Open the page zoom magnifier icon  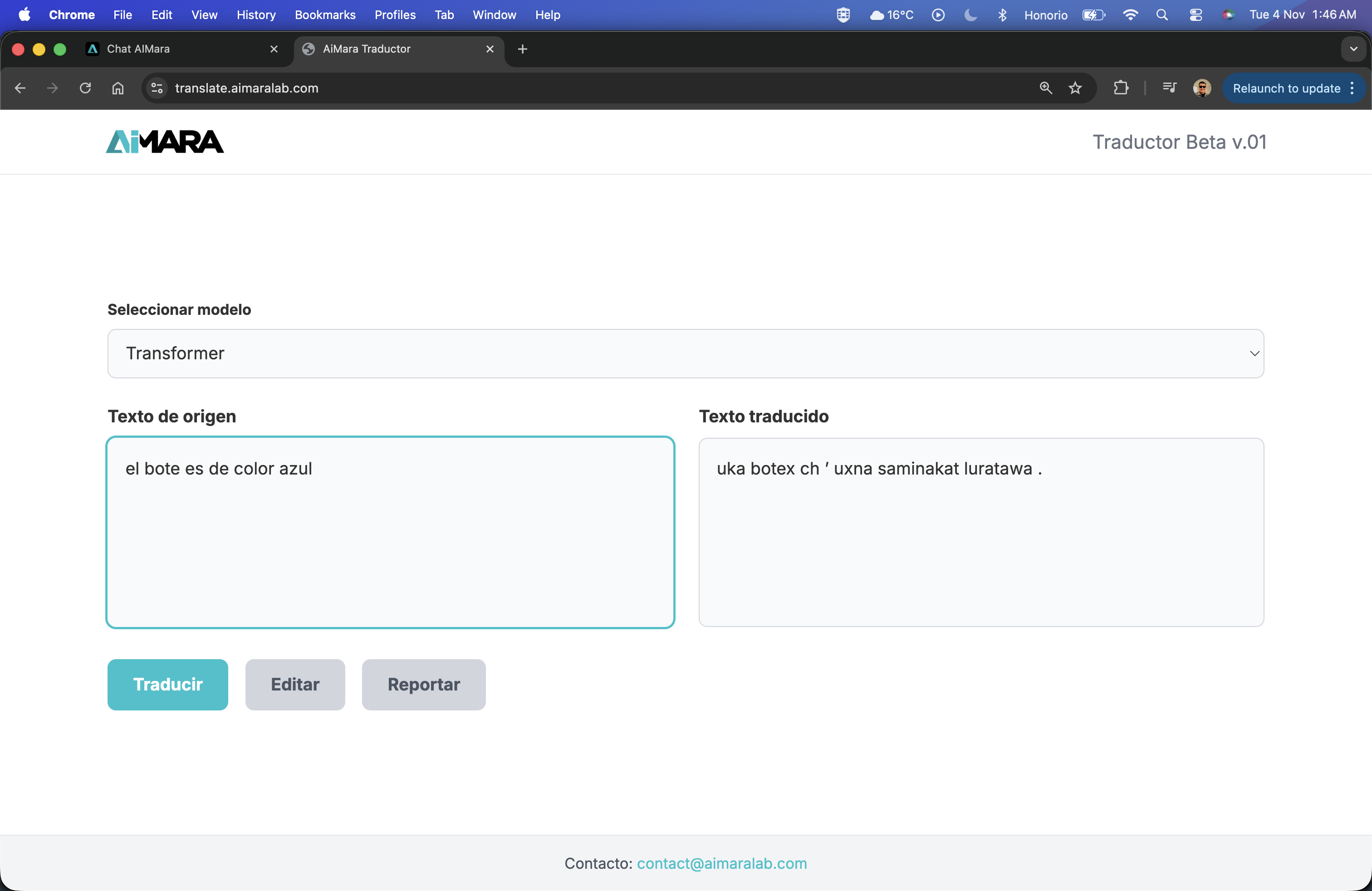(x=1045, y=88)
